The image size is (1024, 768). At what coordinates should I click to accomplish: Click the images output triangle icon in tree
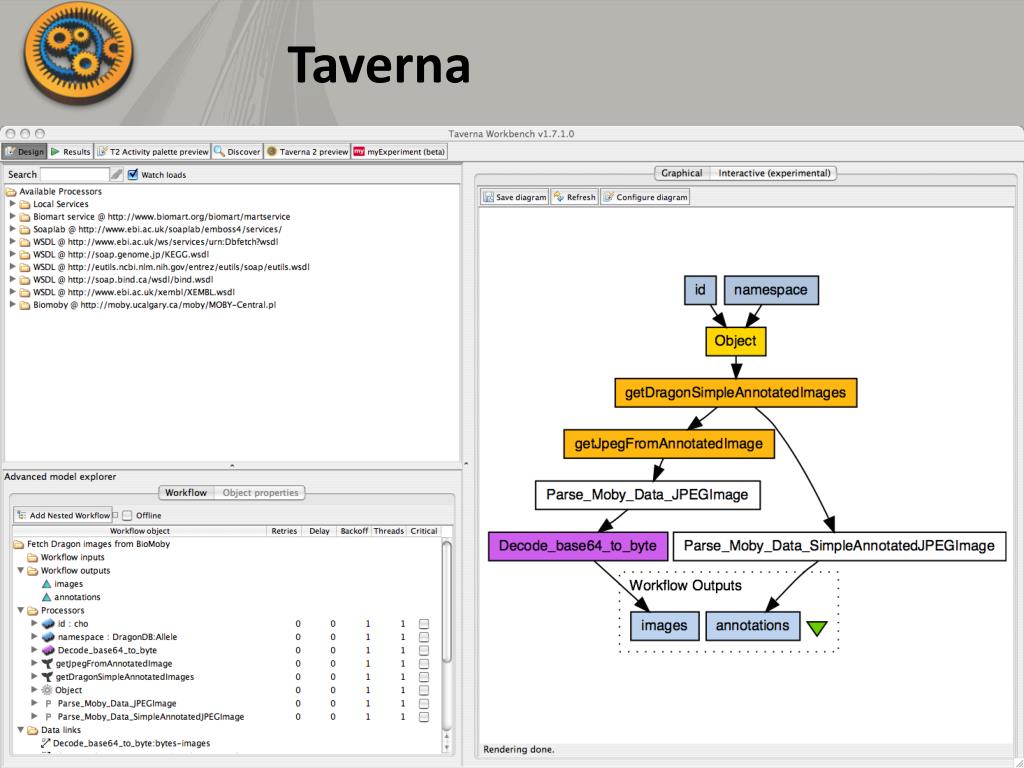46,584
